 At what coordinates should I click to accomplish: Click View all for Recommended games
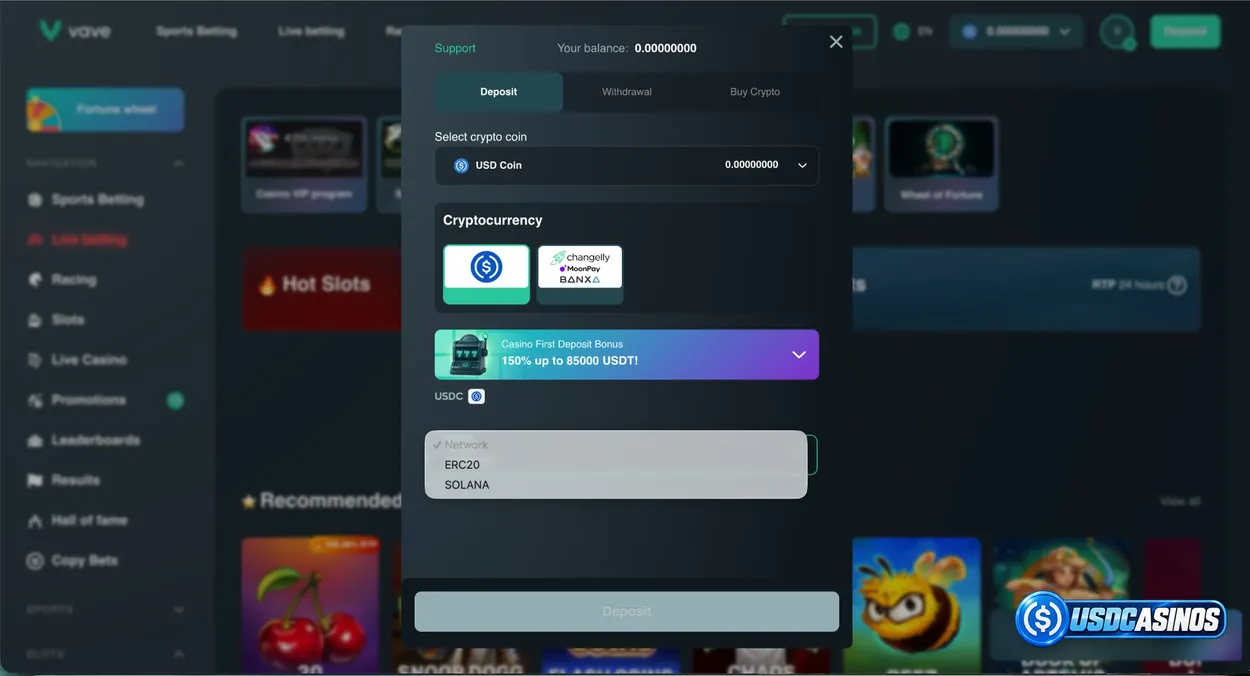tap(1180, 501)
